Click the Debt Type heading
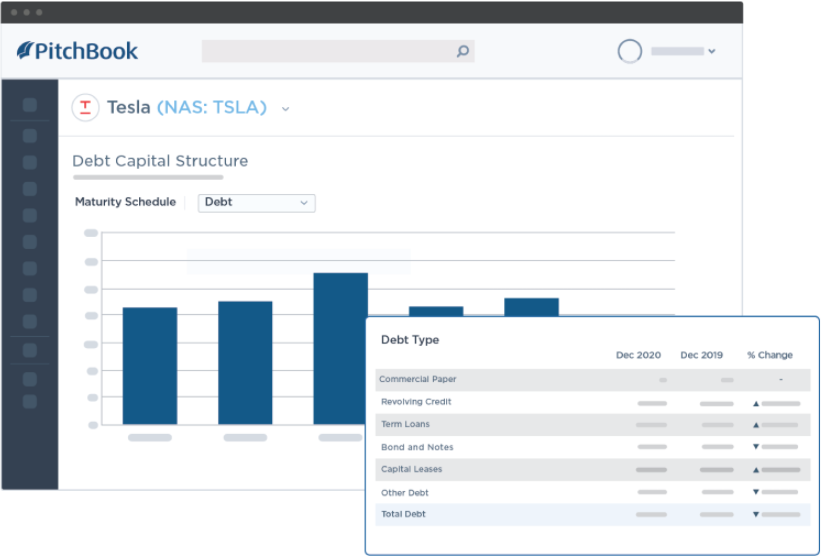The height and width of the screenshot is (557, 822). [x=410, y=340]
